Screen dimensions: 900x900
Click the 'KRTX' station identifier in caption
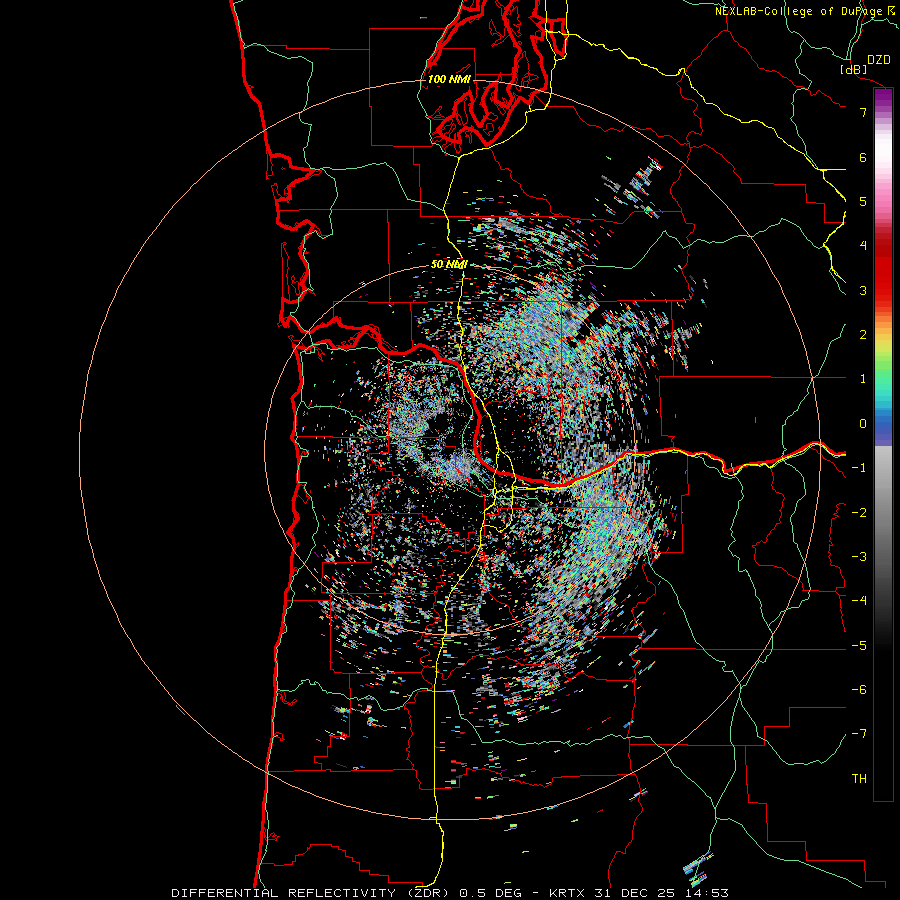(x=567, y=893)
